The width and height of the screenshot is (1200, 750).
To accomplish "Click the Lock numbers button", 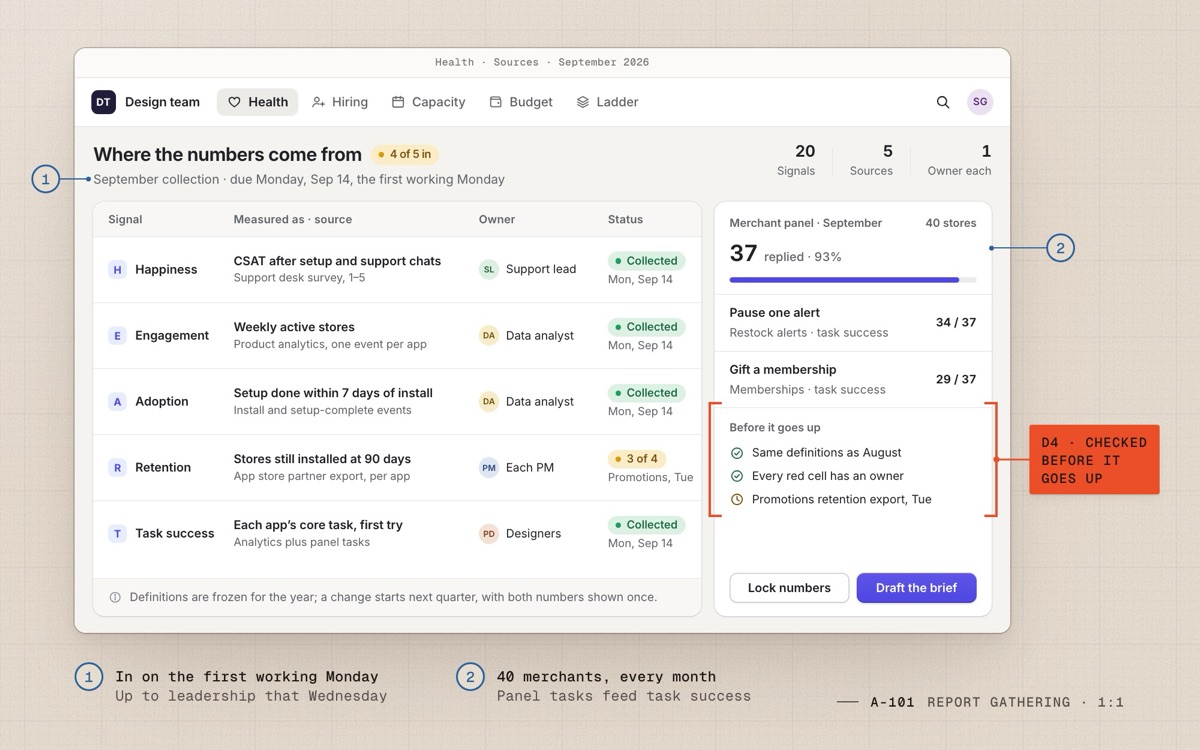I will tap(789, 588).
